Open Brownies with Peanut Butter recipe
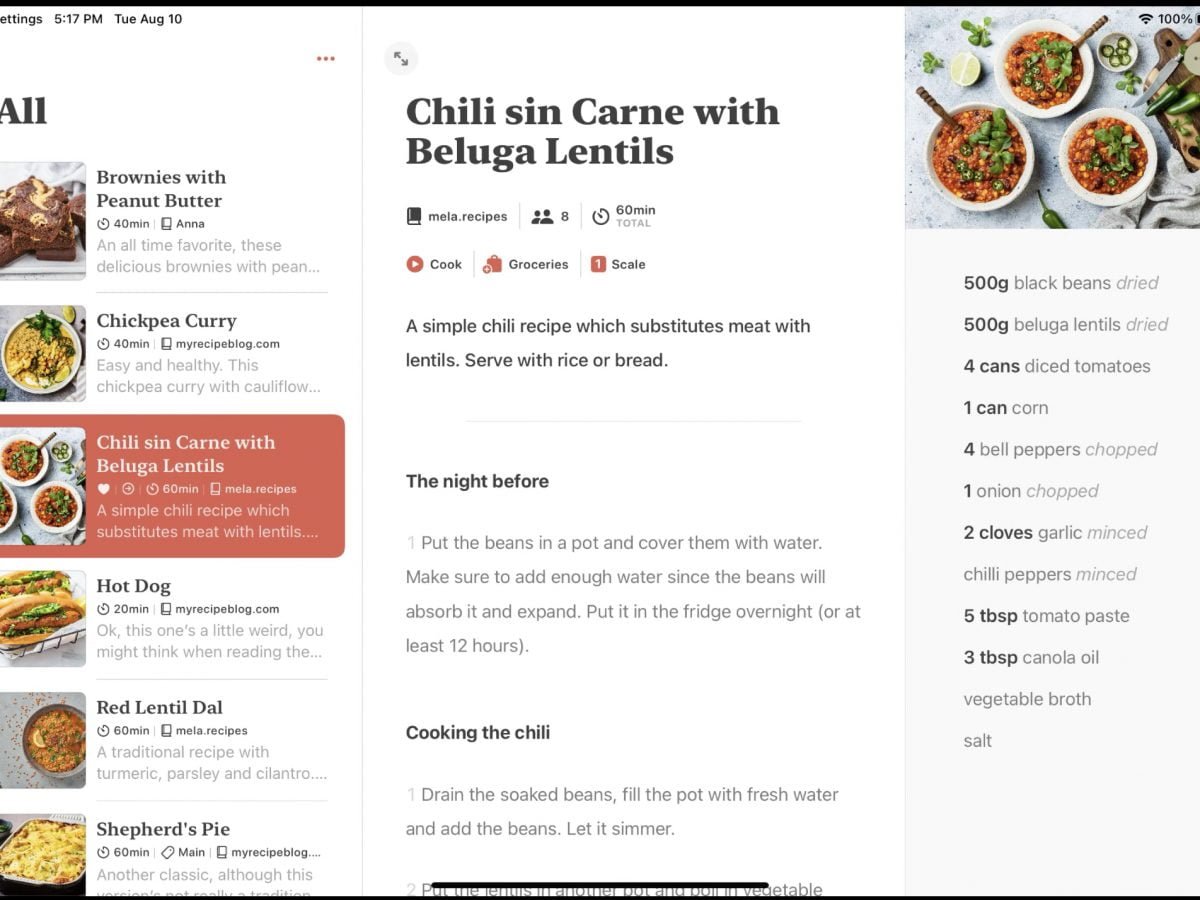This screenshot has height=900, width=1200. tap(161, 188)
